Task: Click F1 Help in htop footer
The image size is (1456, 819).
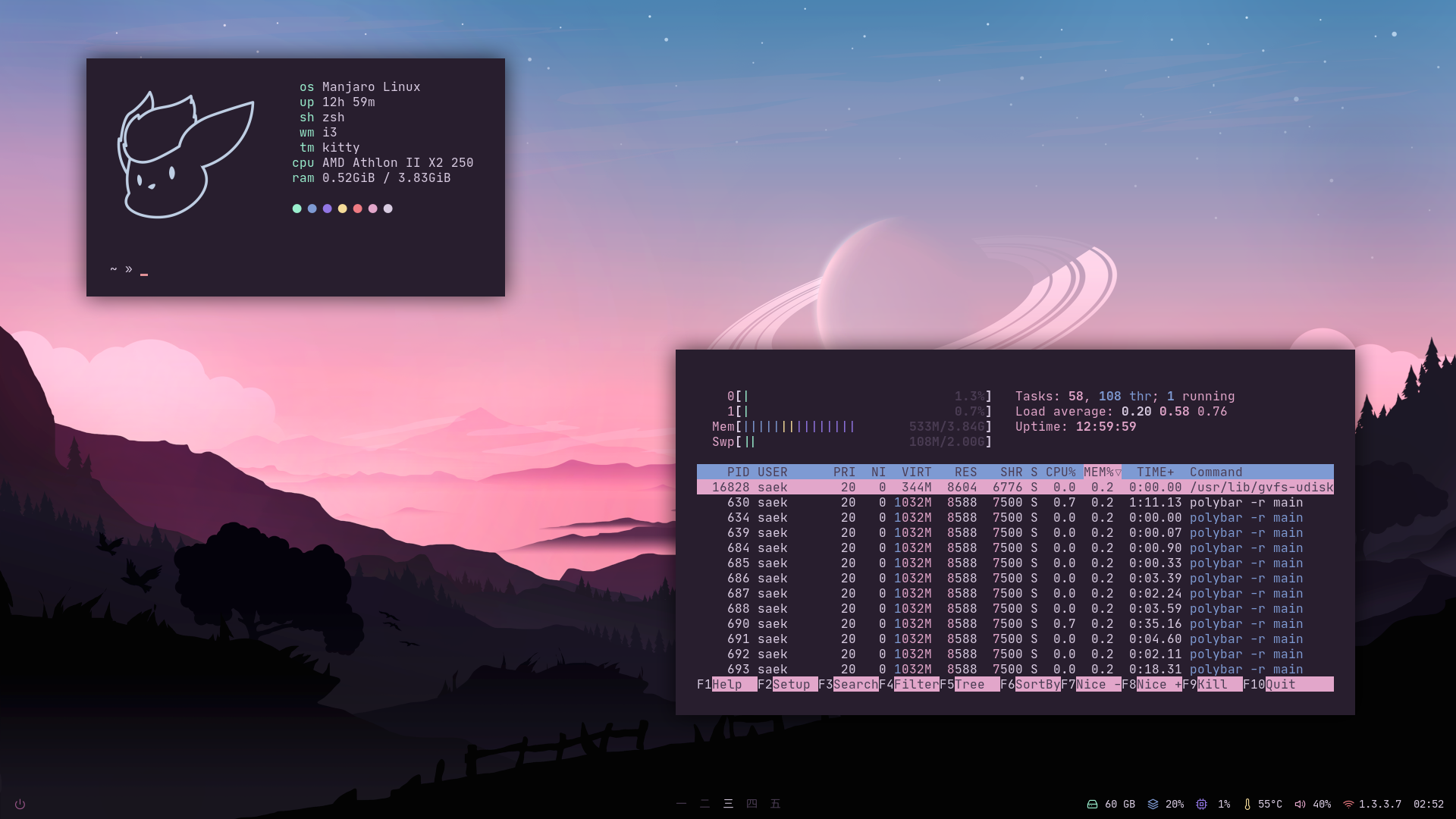Action: 726,685
